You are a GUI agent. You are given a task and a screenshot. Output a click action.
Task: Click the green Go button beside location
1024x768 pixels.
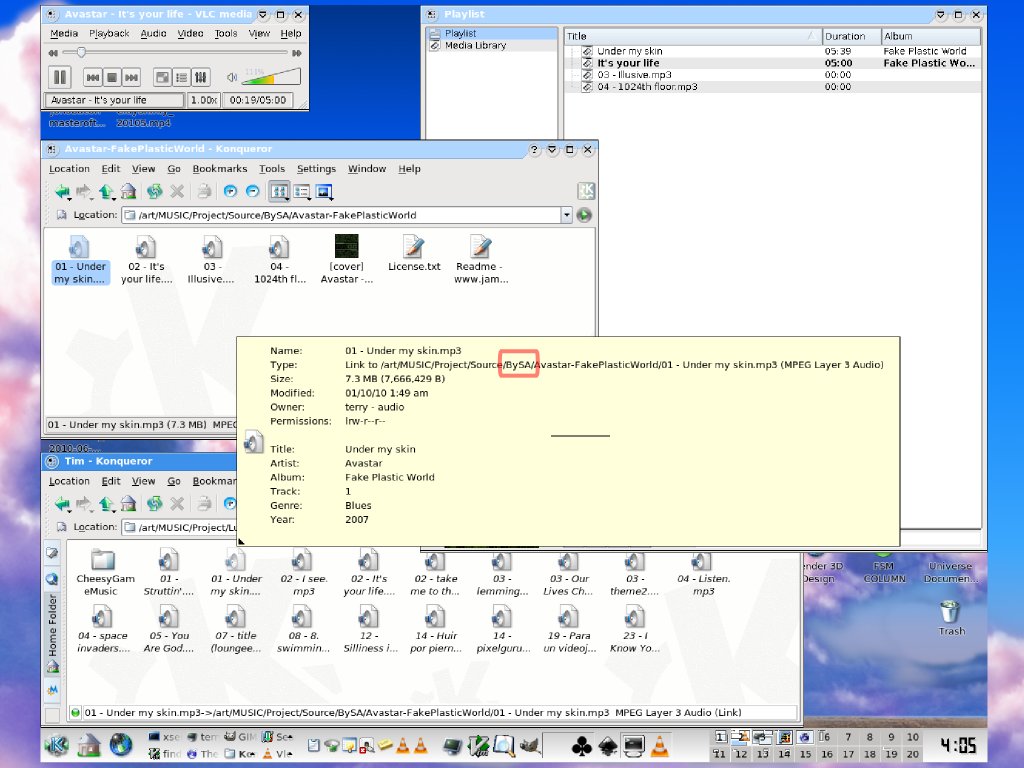[x=584, y=215]
